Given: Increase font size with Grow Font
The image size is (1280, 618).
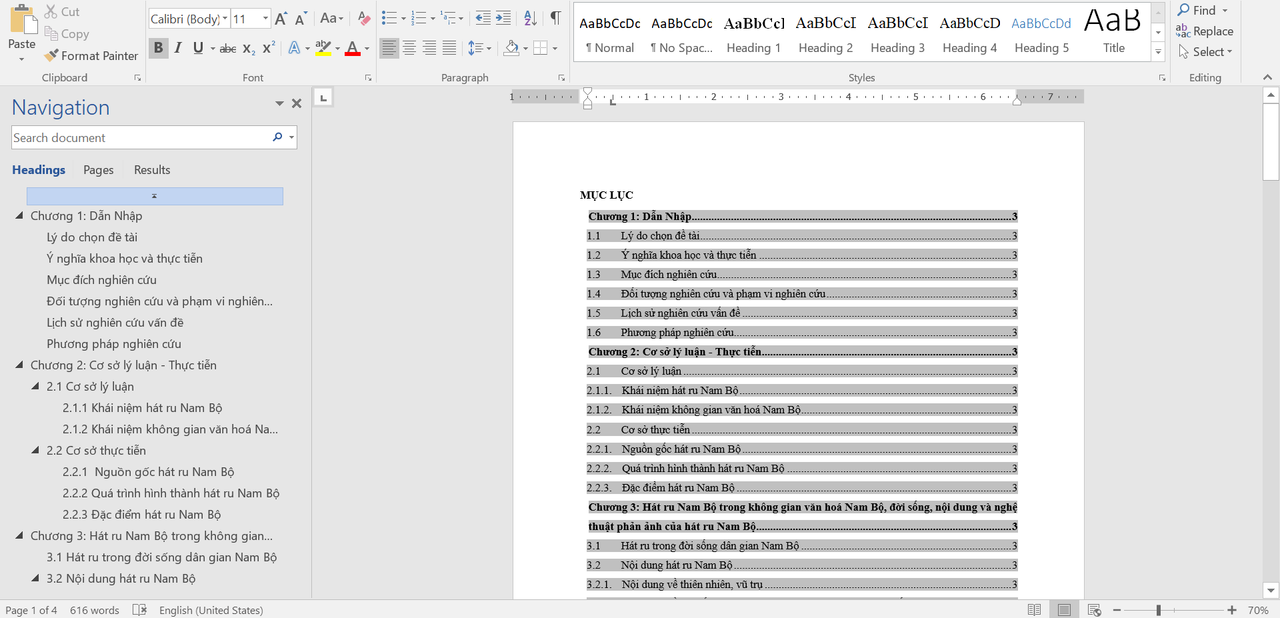Looking at the screenshot, I should pyautogui.click(x=281, y=19).
